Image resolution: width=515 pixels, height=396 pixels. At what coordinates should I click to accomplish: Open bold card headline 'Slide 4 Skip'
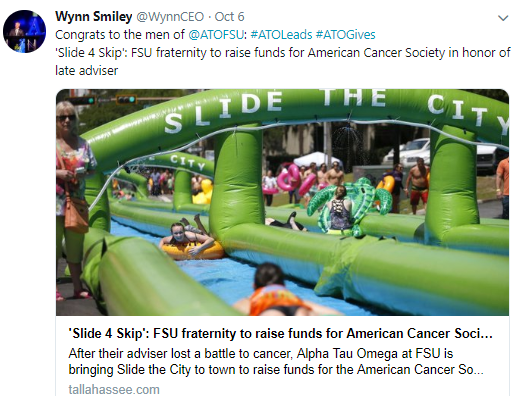pyautogui.click(x=280, y=334)
